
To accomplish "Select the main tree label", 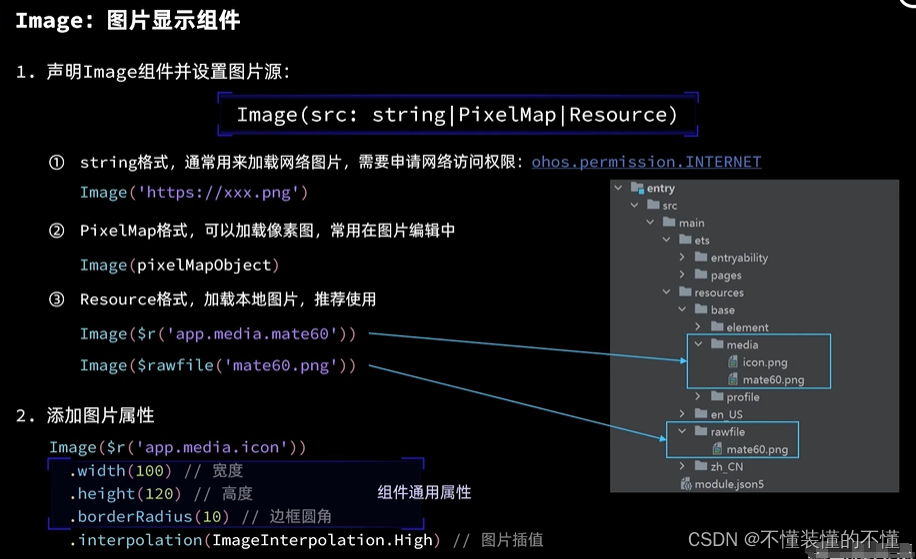I will (x=692, y=223).
